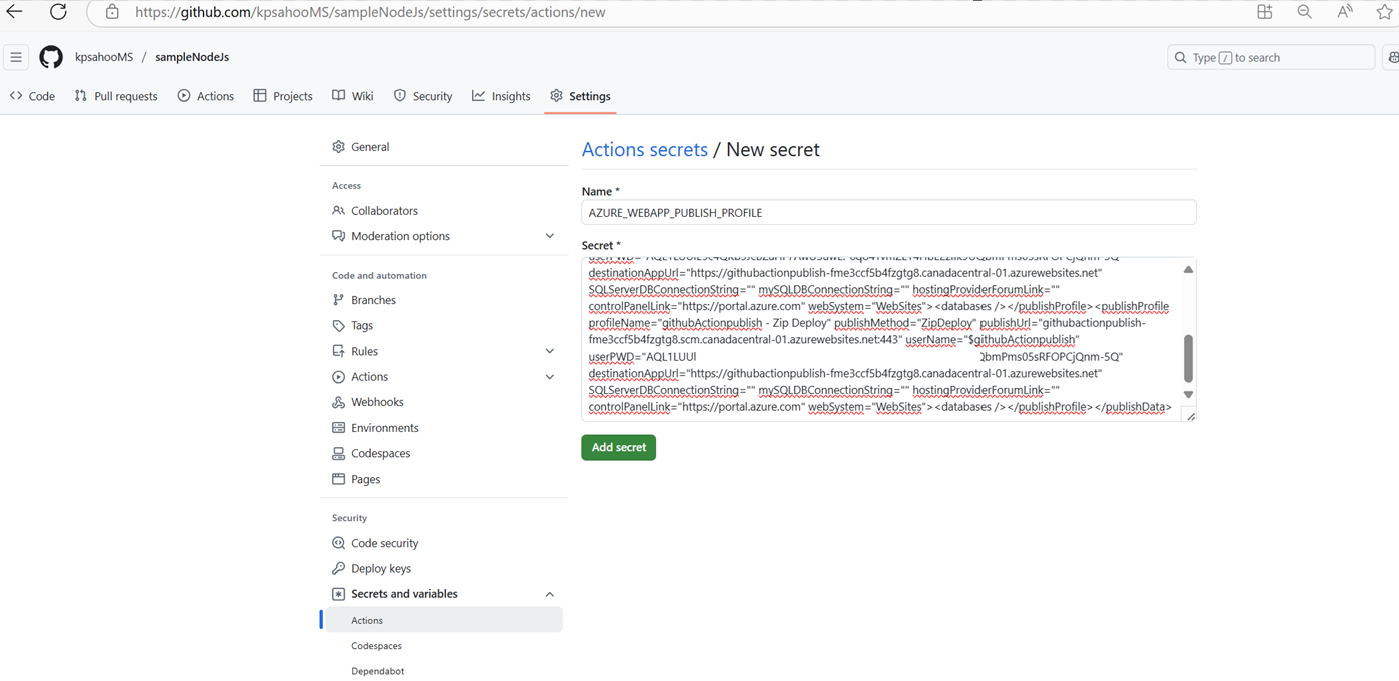Click the Tags icon in the sidebar
This screenshot has width=1399, height=681.
tap(338, 326)
